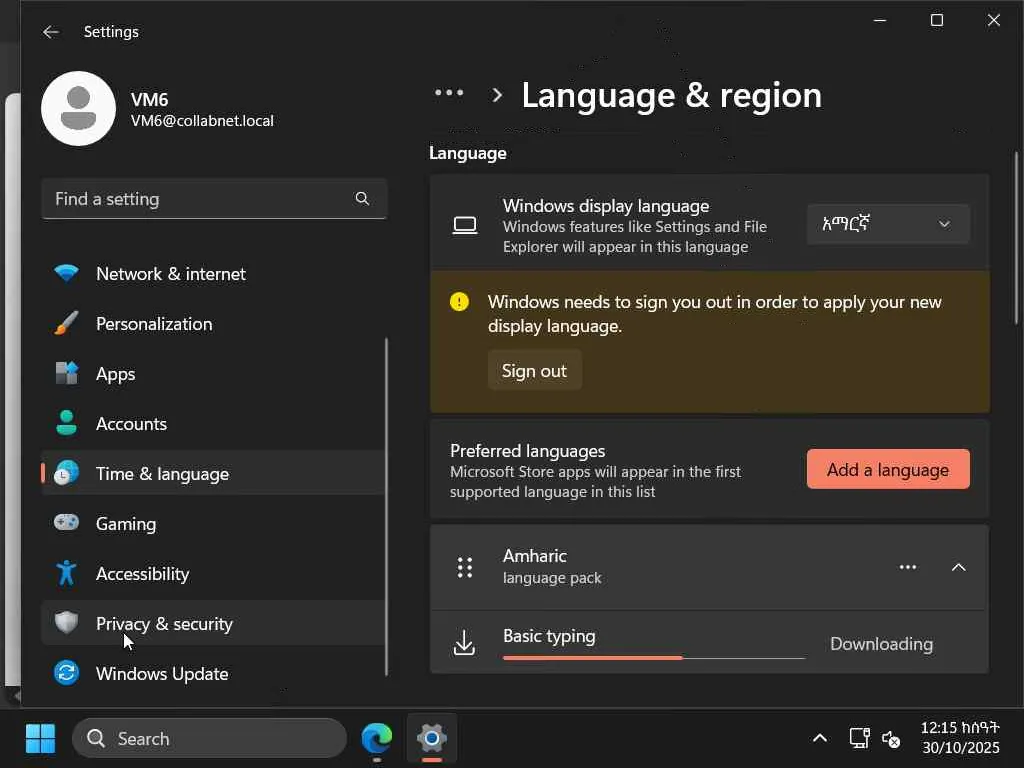Maximize the Settings window

click(x=936, y=20)
